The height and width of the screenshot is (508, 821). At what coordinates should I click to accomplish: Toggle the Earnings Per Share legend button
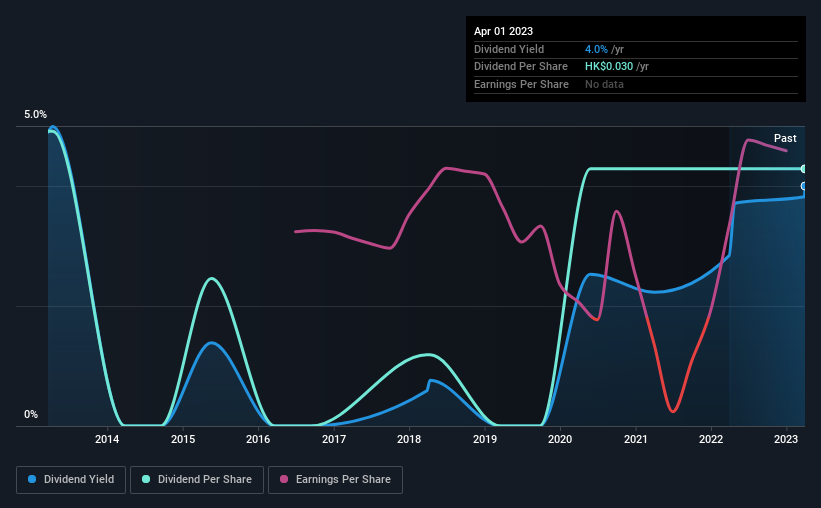coord(335,480)
